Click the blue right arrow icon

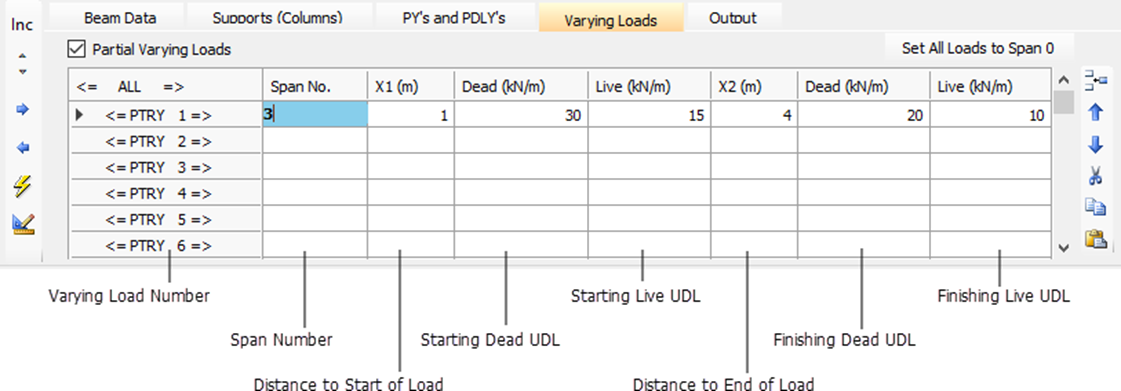22,110
